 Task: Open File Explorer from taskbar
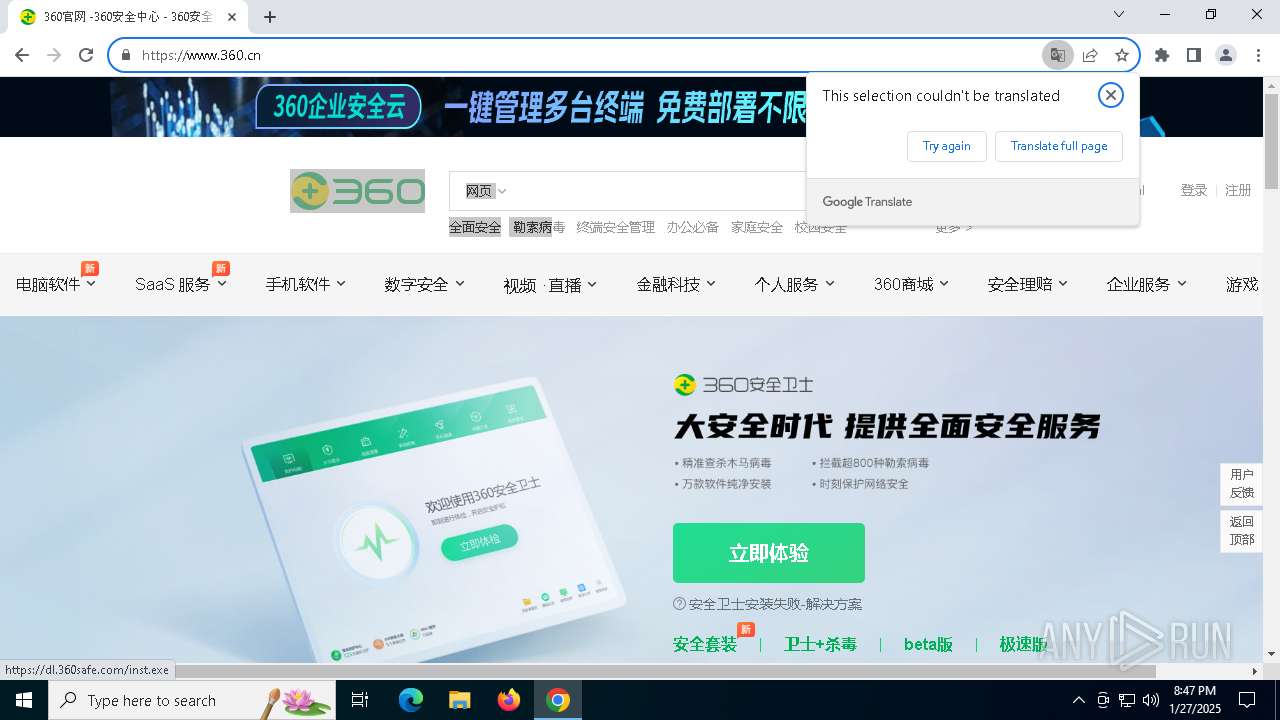(x=459, y=700)
